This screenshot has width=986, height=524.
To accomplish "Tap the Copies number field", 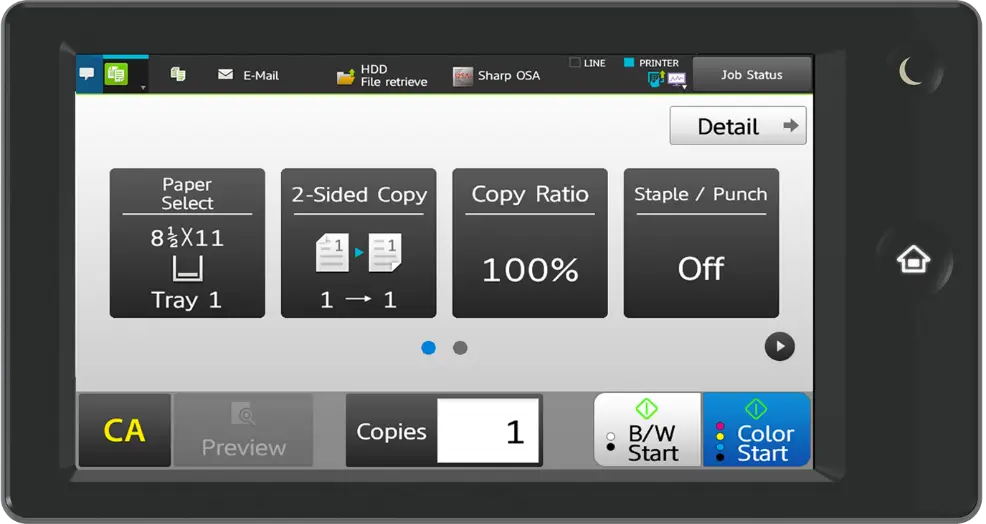I will [487, 431].
